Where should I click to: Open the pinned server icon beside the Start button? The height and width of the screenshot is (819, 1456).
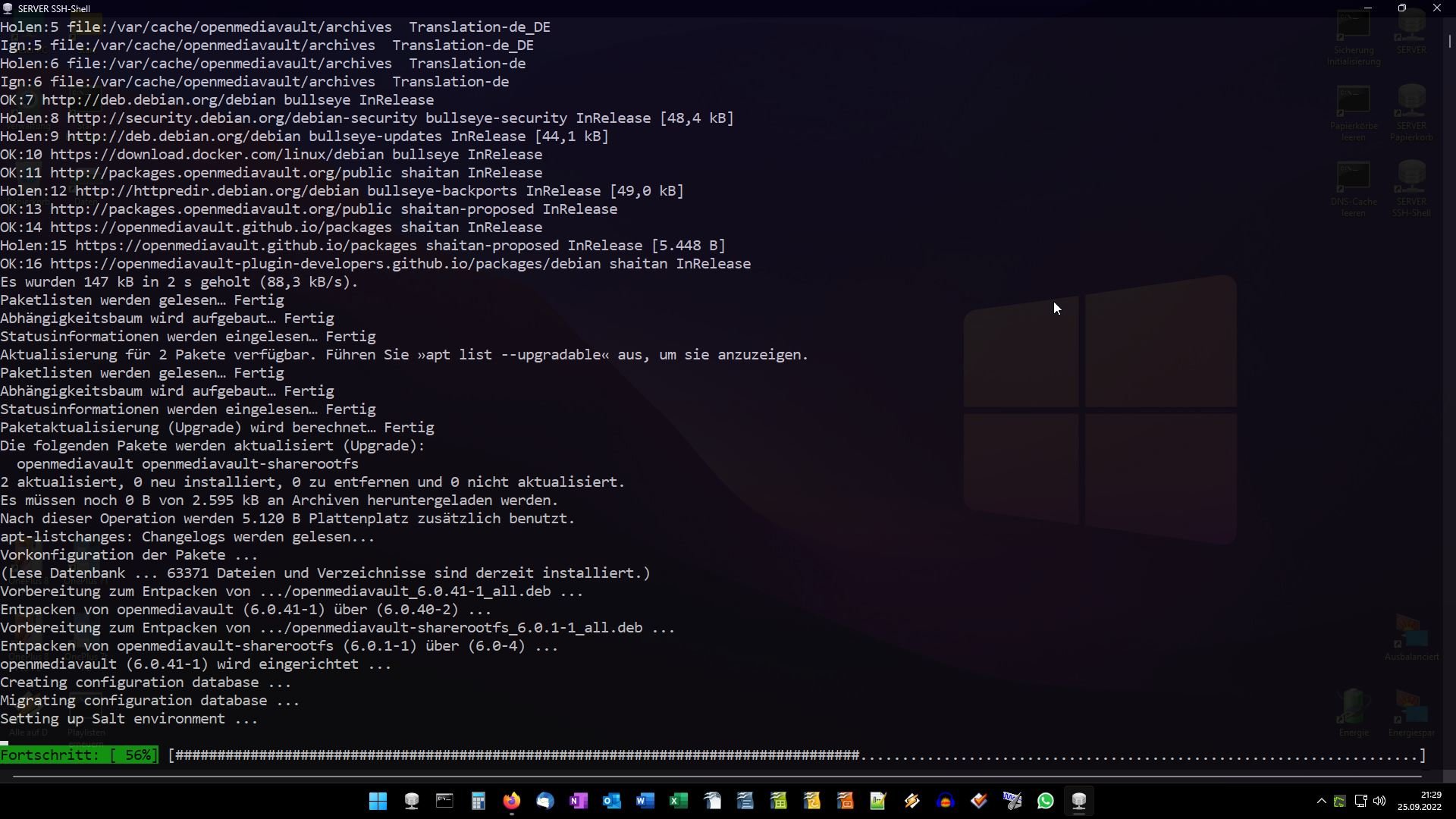[412, 801]
